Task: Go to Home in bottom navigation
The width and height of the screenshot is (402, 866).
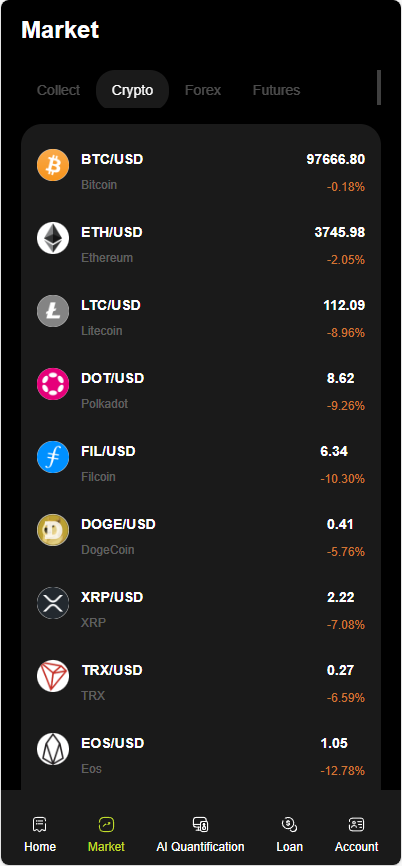Action: (x=40, y=834)
